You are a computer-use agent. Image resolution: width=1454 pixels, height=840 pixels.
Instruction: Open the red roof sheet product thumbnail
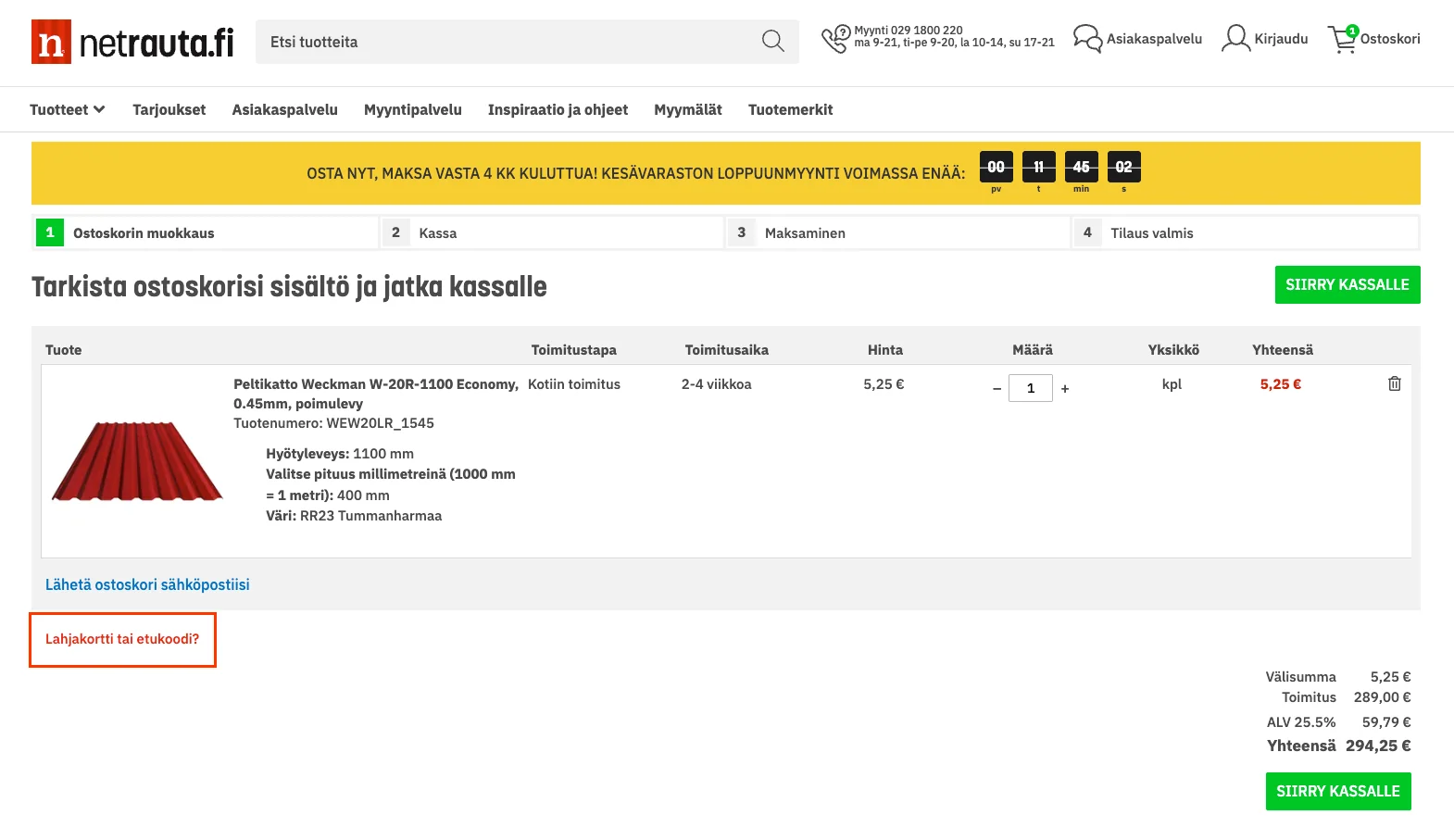(x=137, y=461)
